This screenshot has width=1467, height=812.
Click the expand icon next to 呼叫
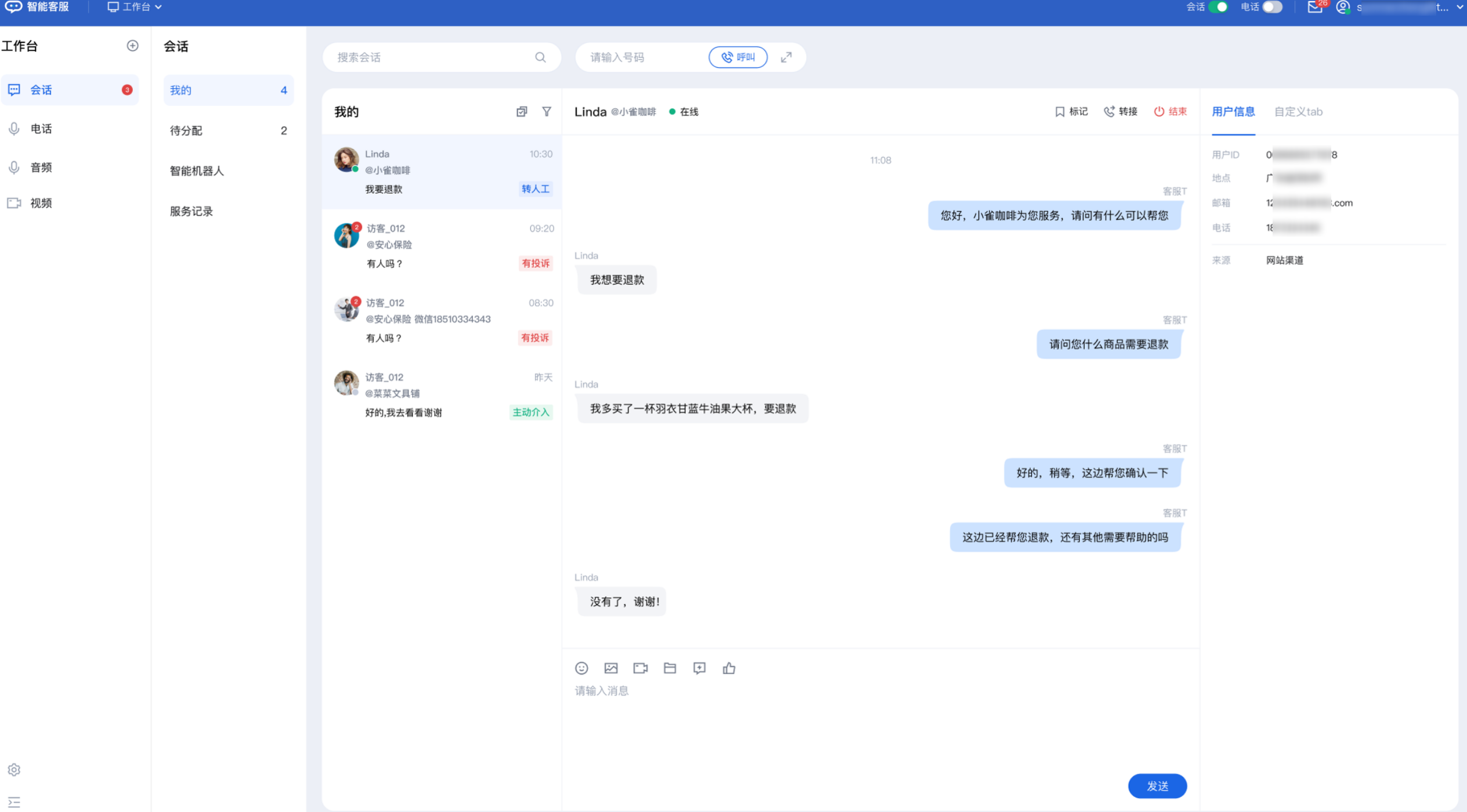point(786,57)
